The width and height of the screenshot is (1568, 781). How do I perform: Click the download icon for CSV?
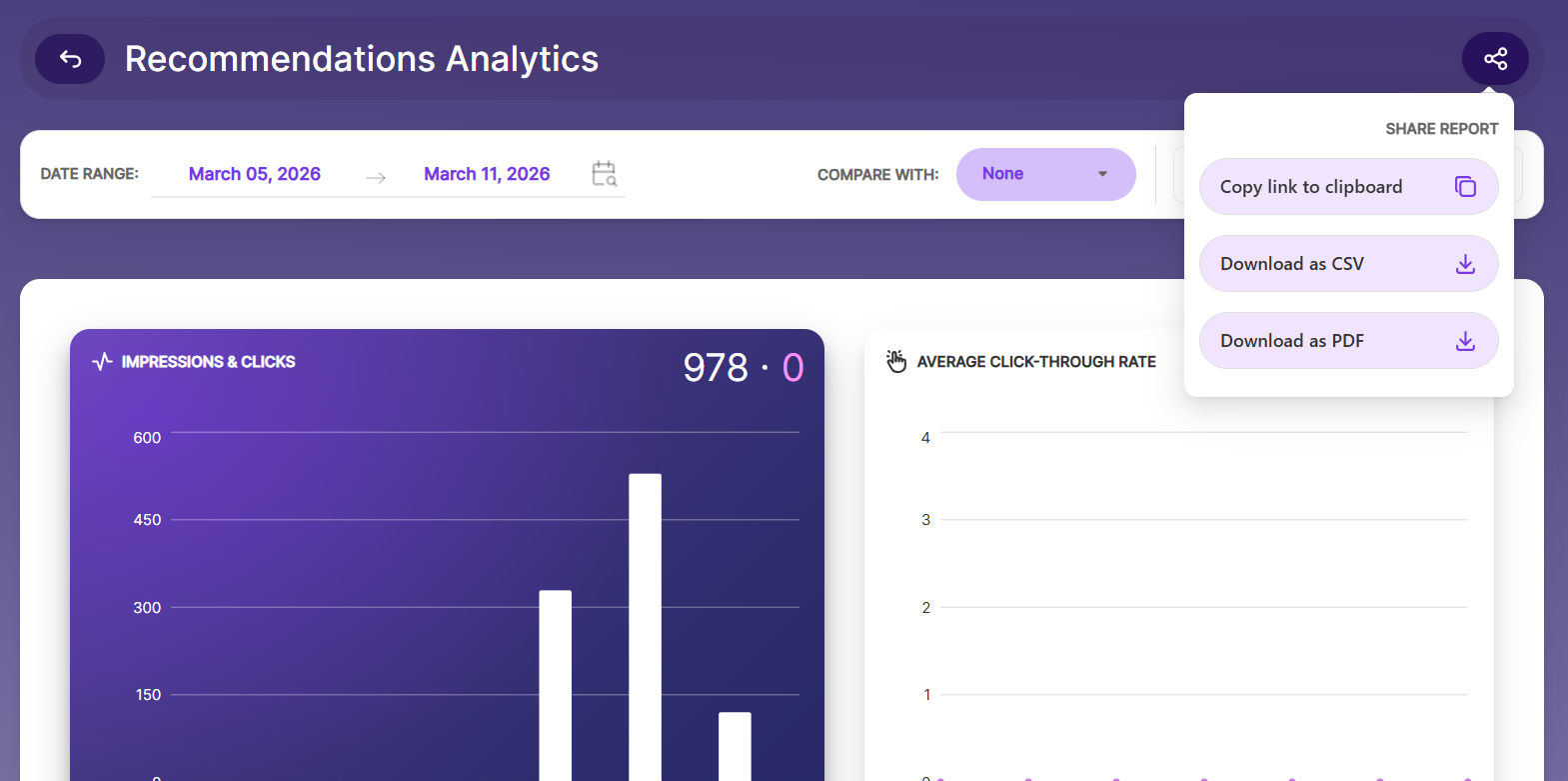click(1465, 264)
